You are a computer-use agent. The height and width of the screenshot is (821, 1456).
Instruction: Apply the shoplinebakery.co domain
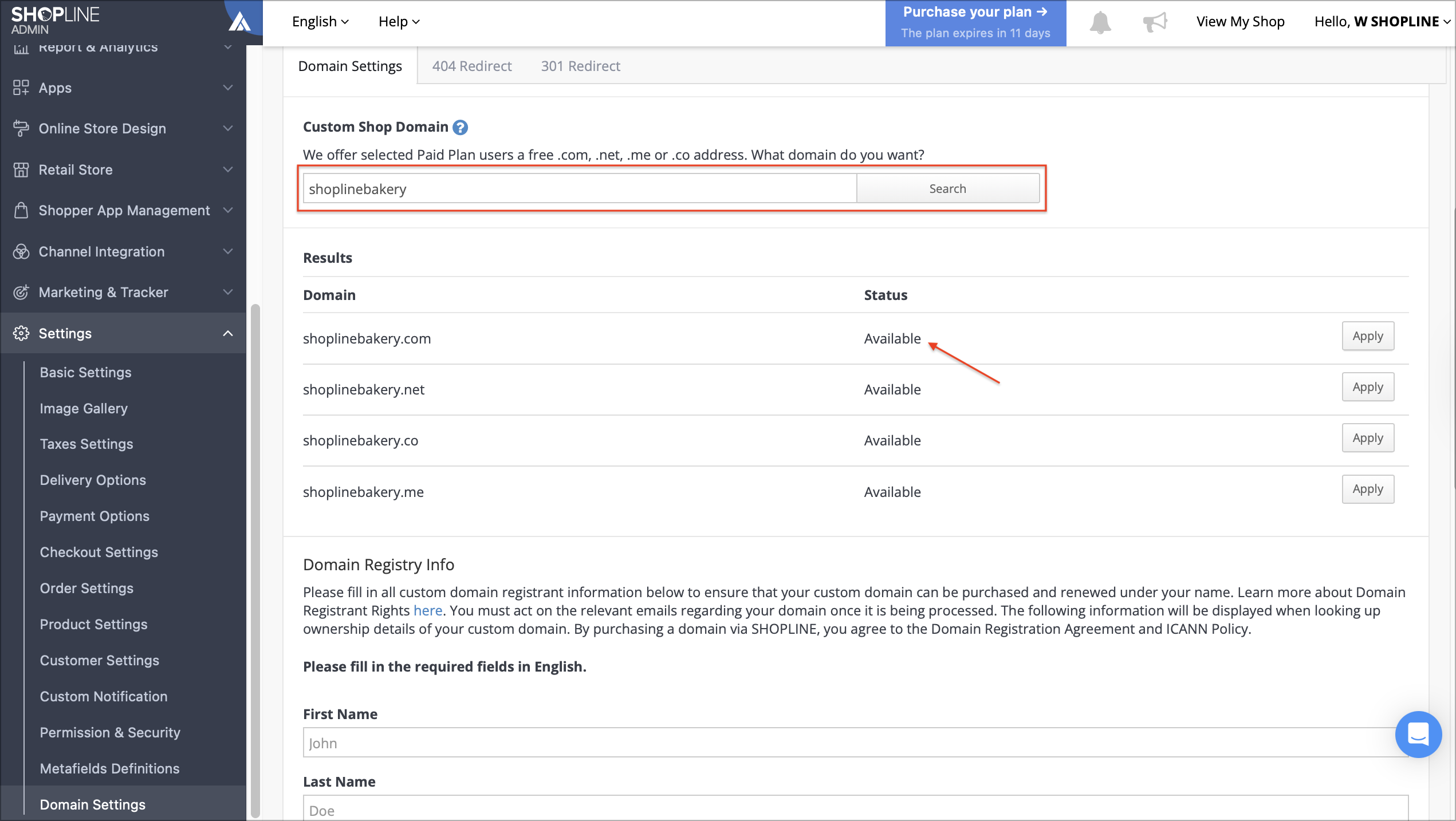[x=1368, y=438]
